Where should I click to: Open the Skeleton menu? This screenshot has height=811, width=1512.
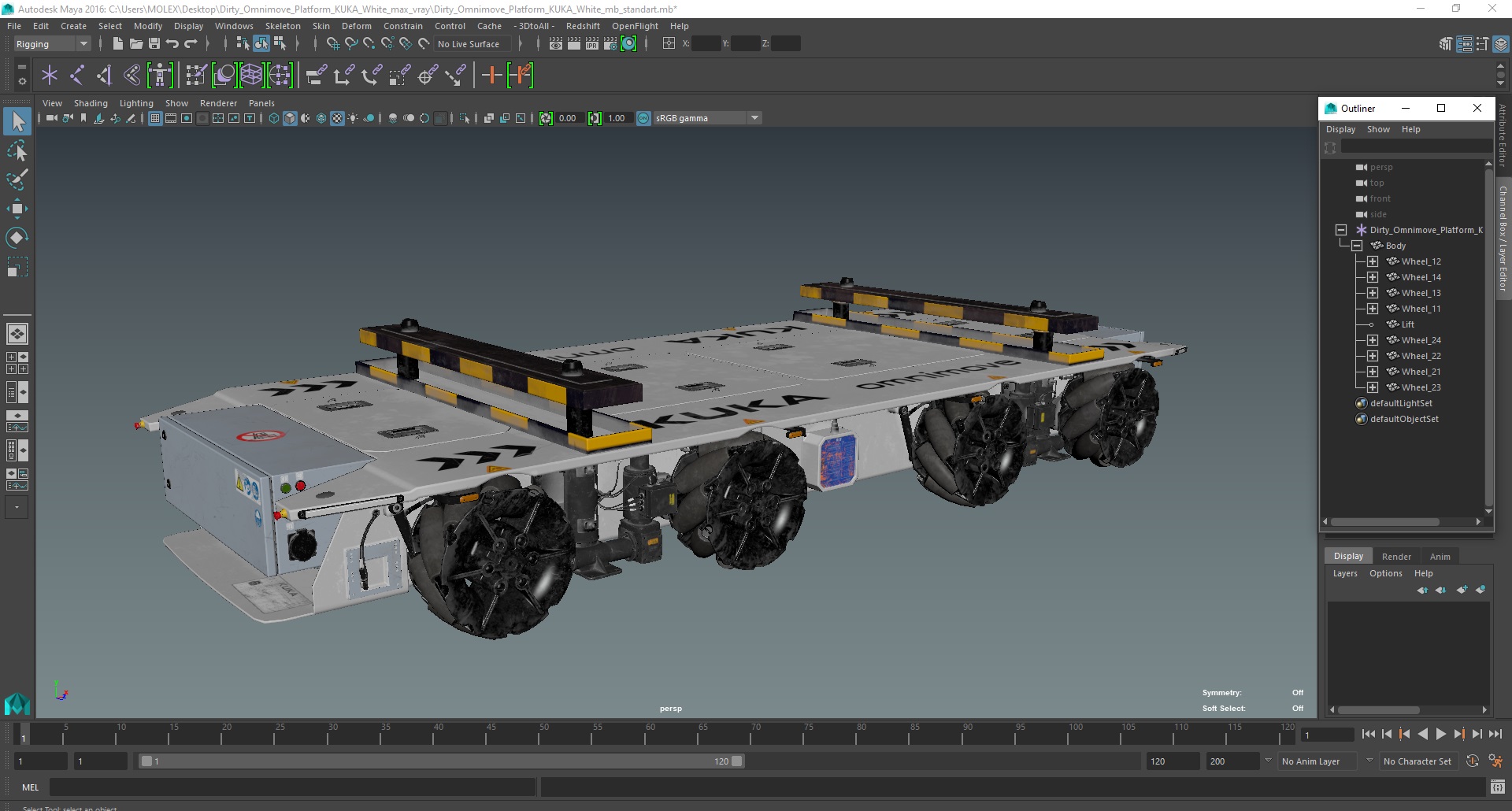tap(283, 26)
